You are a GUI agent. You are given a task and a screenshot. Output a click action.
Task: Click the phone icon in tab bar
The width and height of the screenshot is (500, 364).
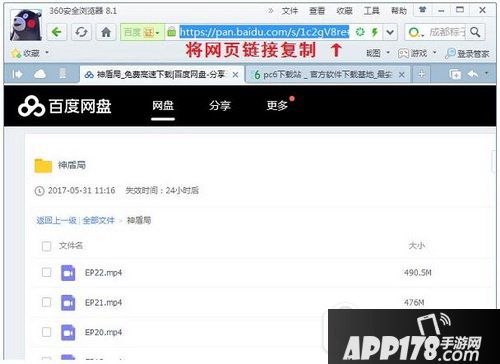tap(62, 74)
